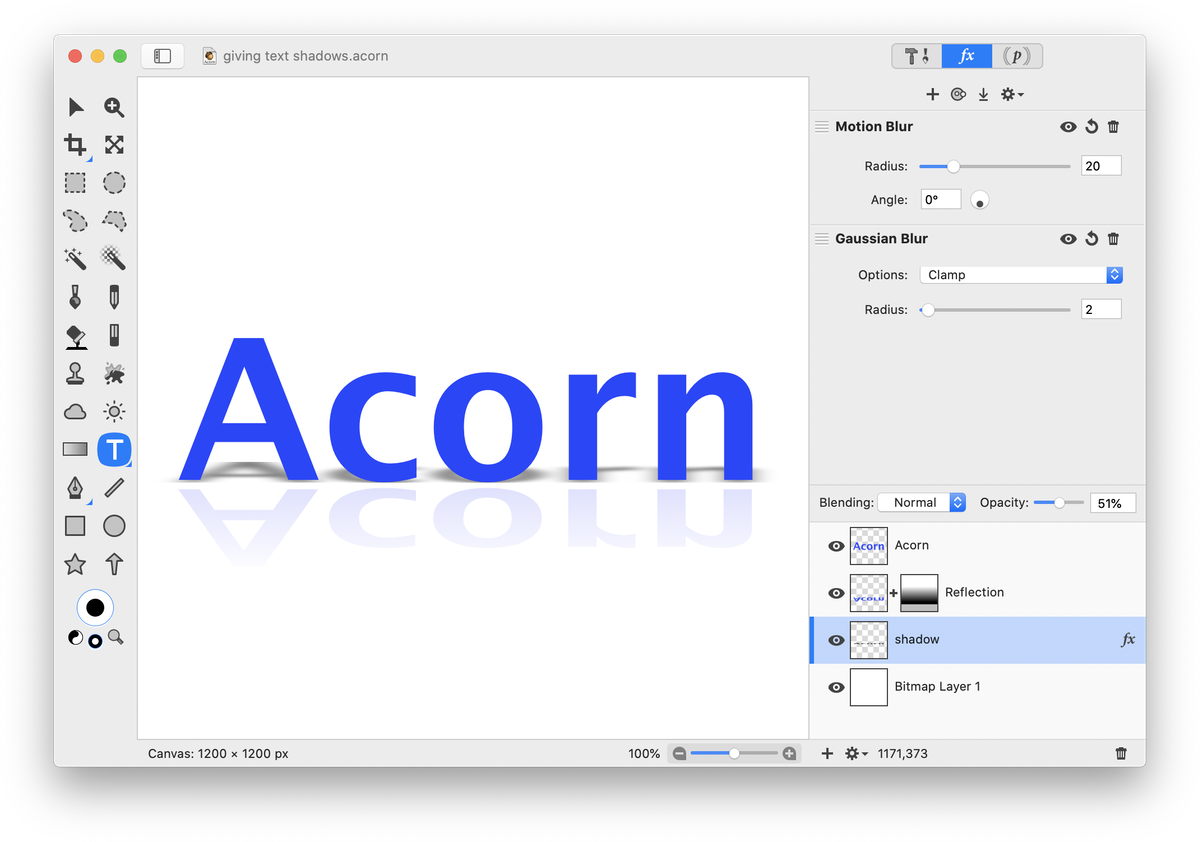Select the Arrow shape tool
Viewport: 1200px width, 842px height.
click(114, 564)
